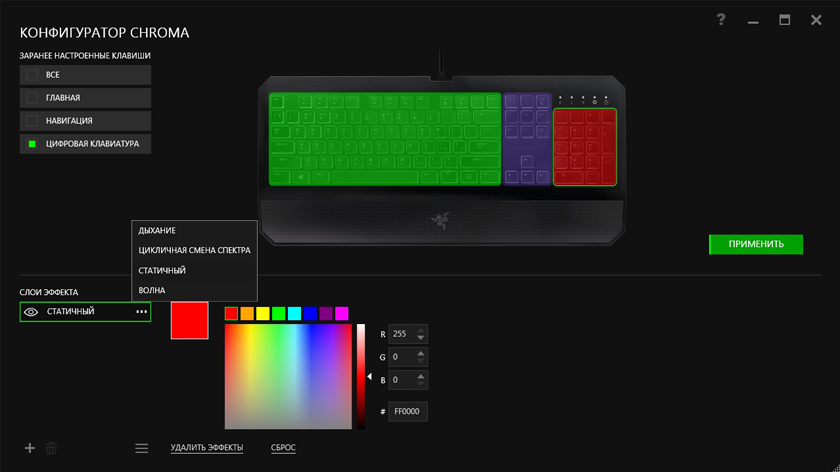Maximize the Chroma configurator window
The image size is (840, 472).
[x=785, y=20]
